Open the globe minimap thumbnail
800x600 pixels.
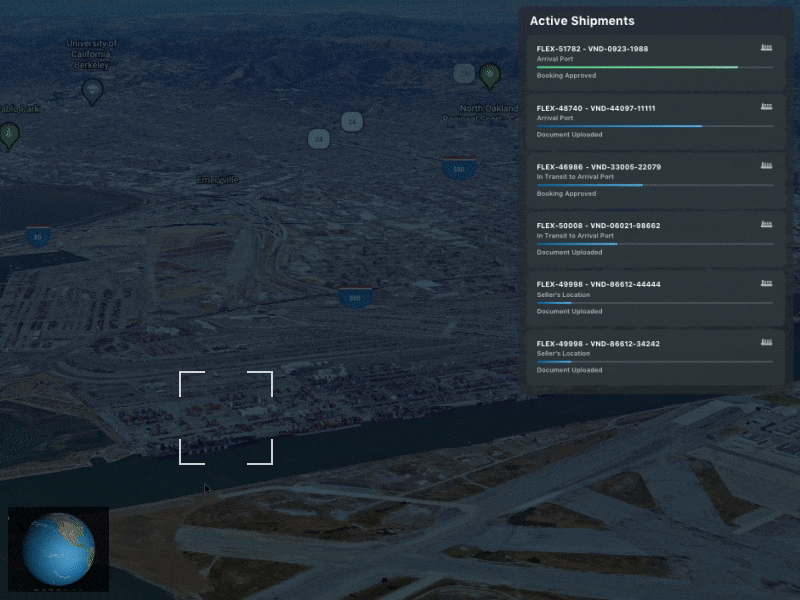(59, 549)
